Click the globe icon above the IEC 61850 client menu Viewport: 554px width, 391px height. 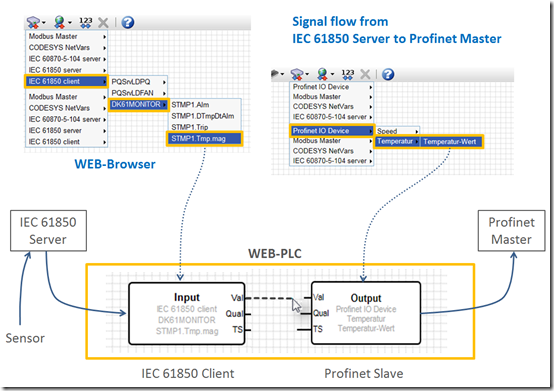[x=59, y=22]
